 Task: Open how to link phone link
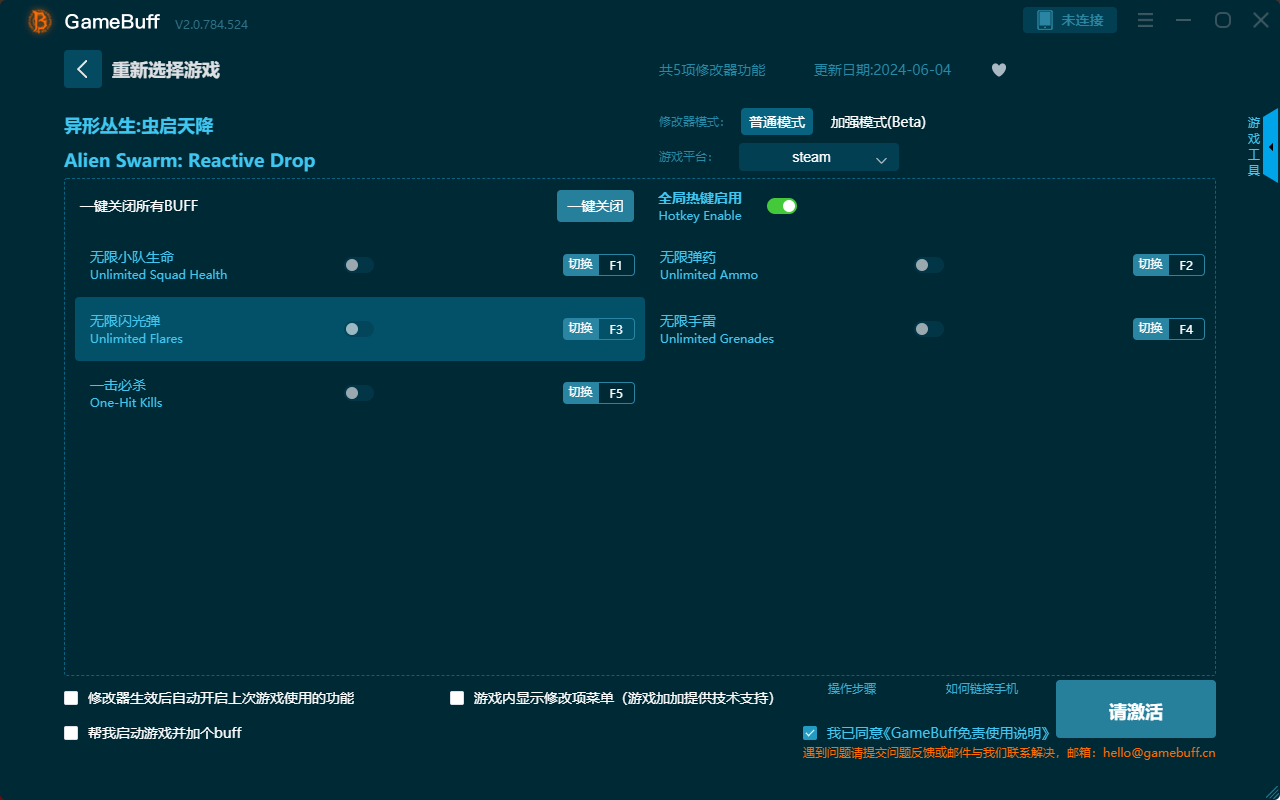[x=981, y=689]
